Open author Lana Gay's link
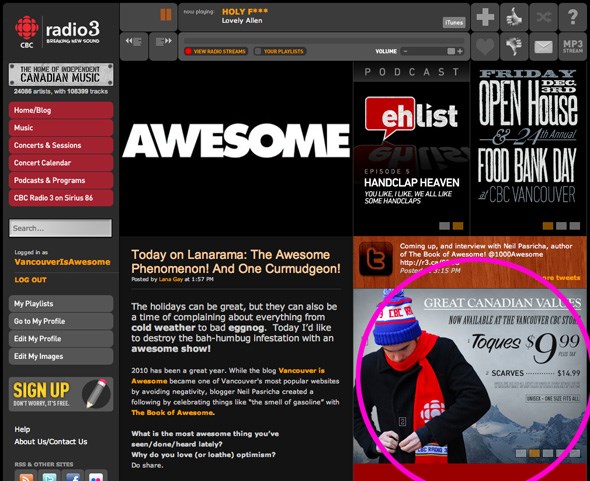 [x=171, y=279]
